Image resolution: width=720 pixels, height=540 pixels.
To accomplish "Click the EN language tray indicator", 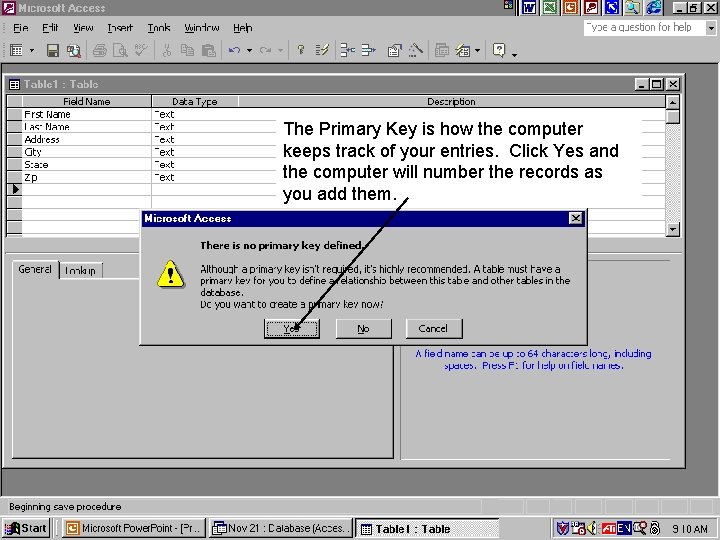I will tap(624, 529).
